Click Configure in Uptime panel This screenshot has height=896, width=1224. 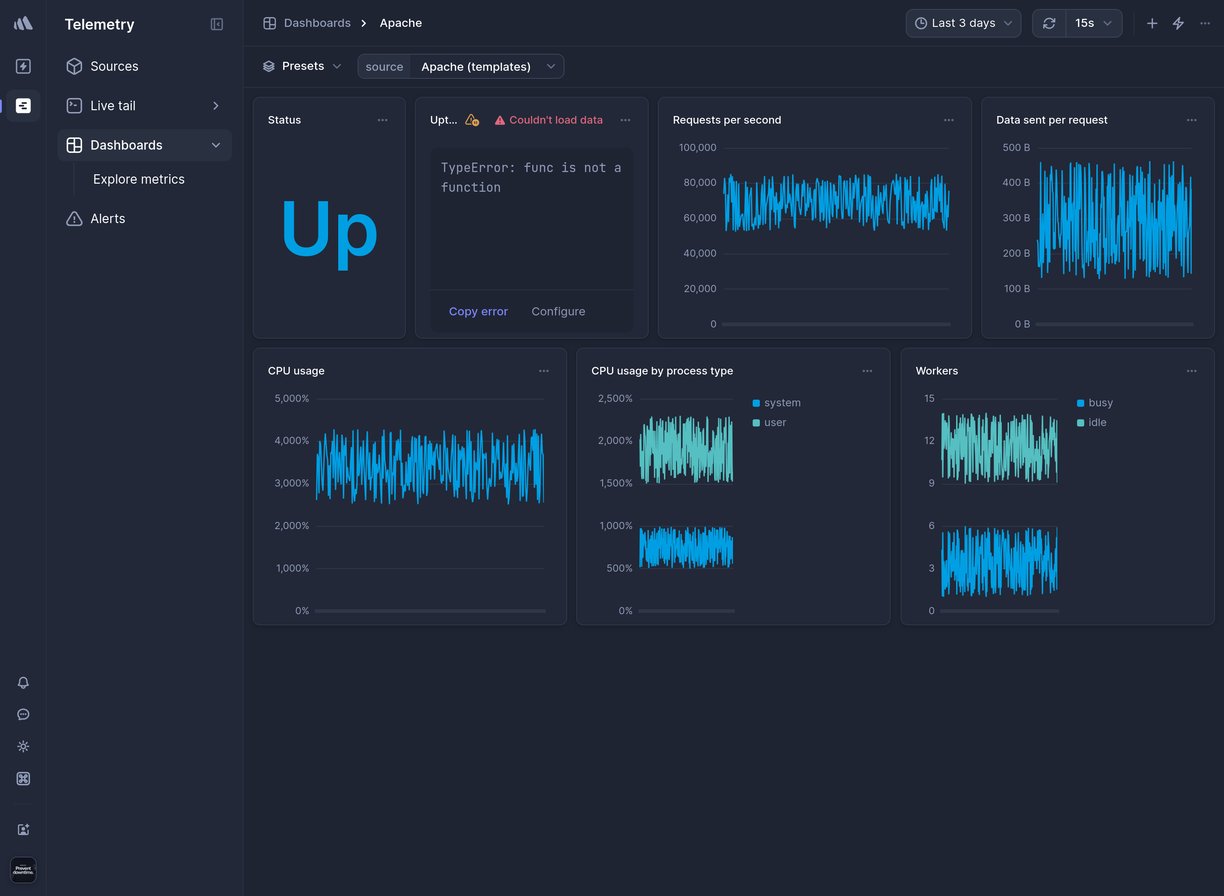[558, 311]
